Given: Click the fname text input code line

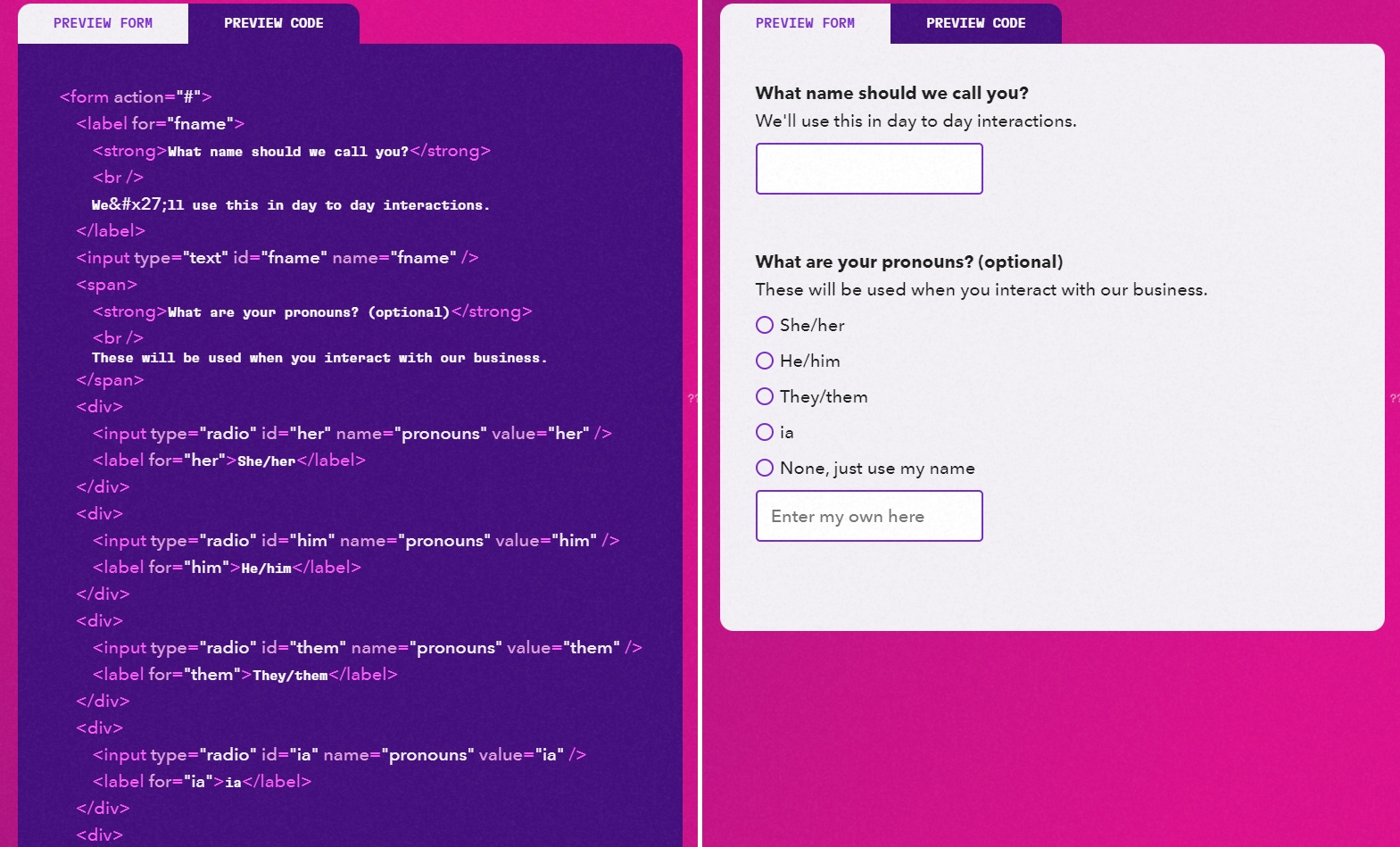Looking at the screenshot, I should point(277,258).
